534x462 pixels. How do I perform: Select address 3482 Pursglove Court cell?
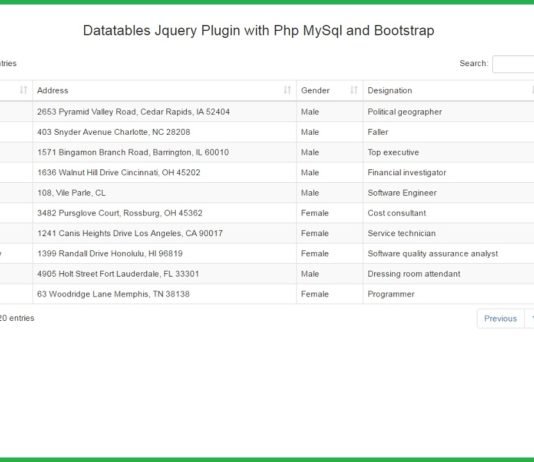coord(164,213)
